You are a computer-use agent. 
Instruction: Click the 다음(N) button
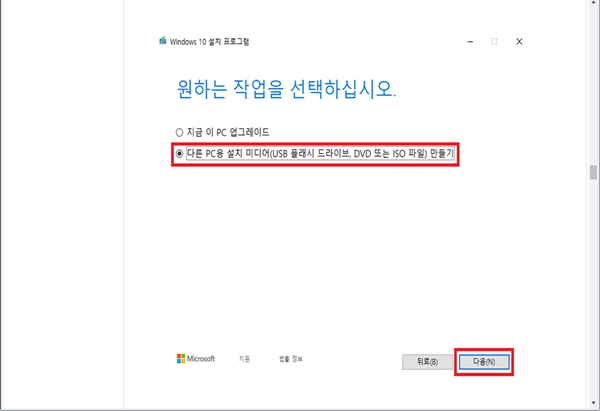[484, 362]
